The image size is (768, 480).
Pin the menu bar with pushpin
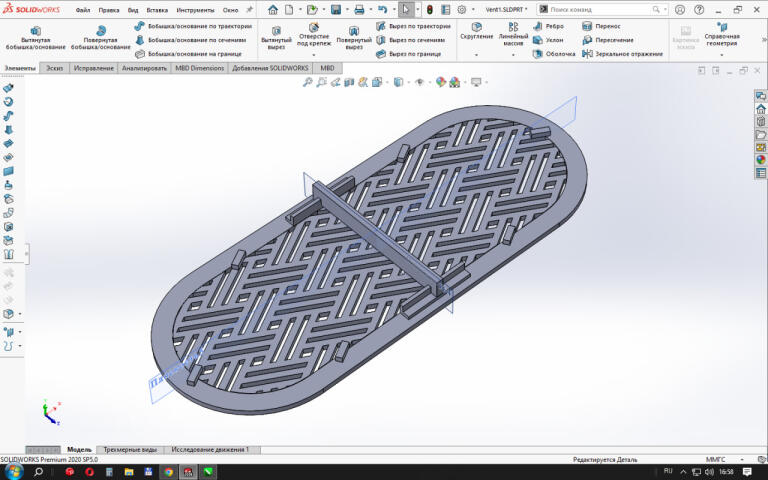click(249, 9)
